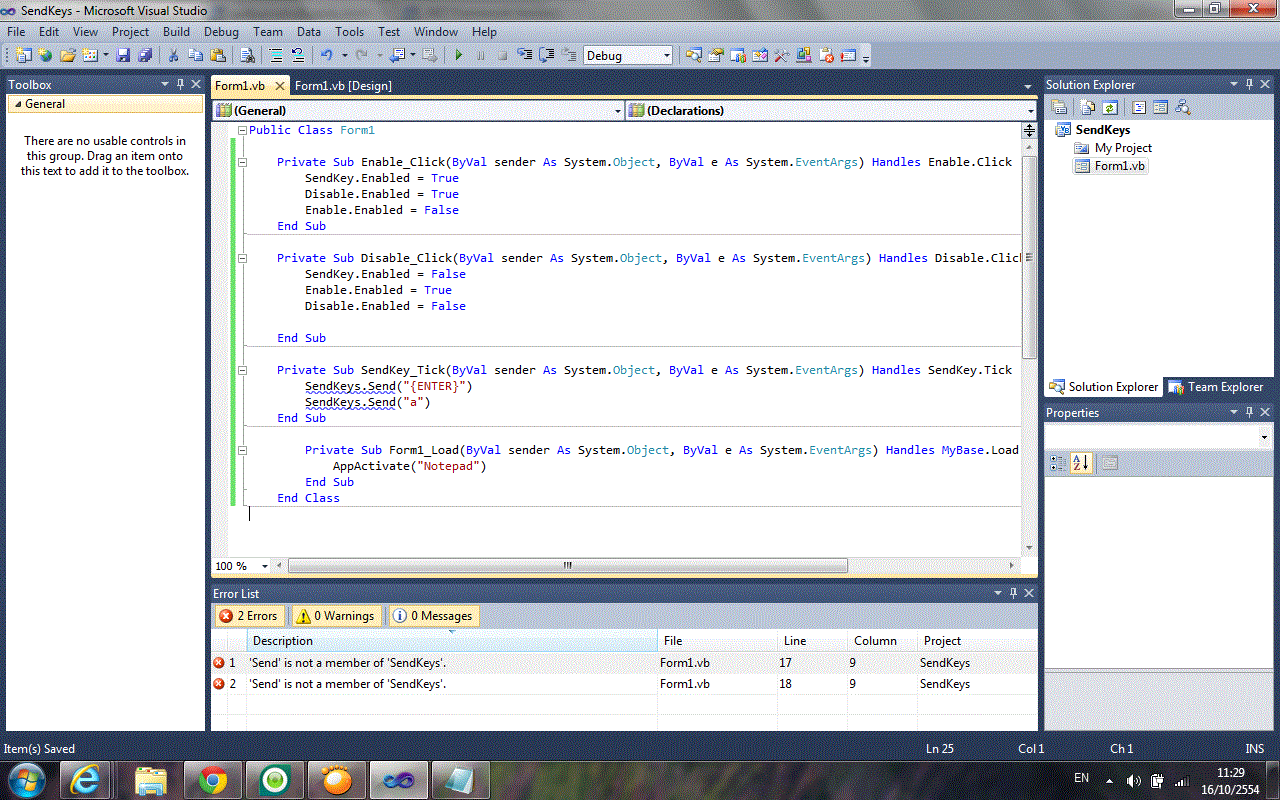Open the Tools menu
The height and width of the screenshot is (800, 1280).
pos(349,32)
